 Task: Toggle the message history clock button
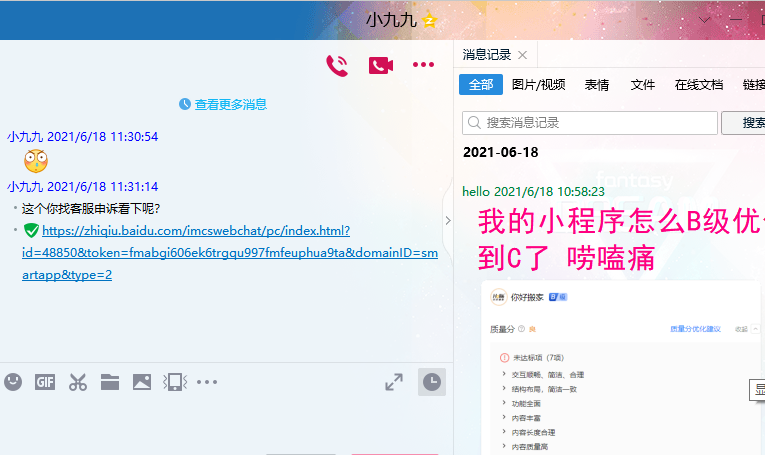[x=432, y=382]
